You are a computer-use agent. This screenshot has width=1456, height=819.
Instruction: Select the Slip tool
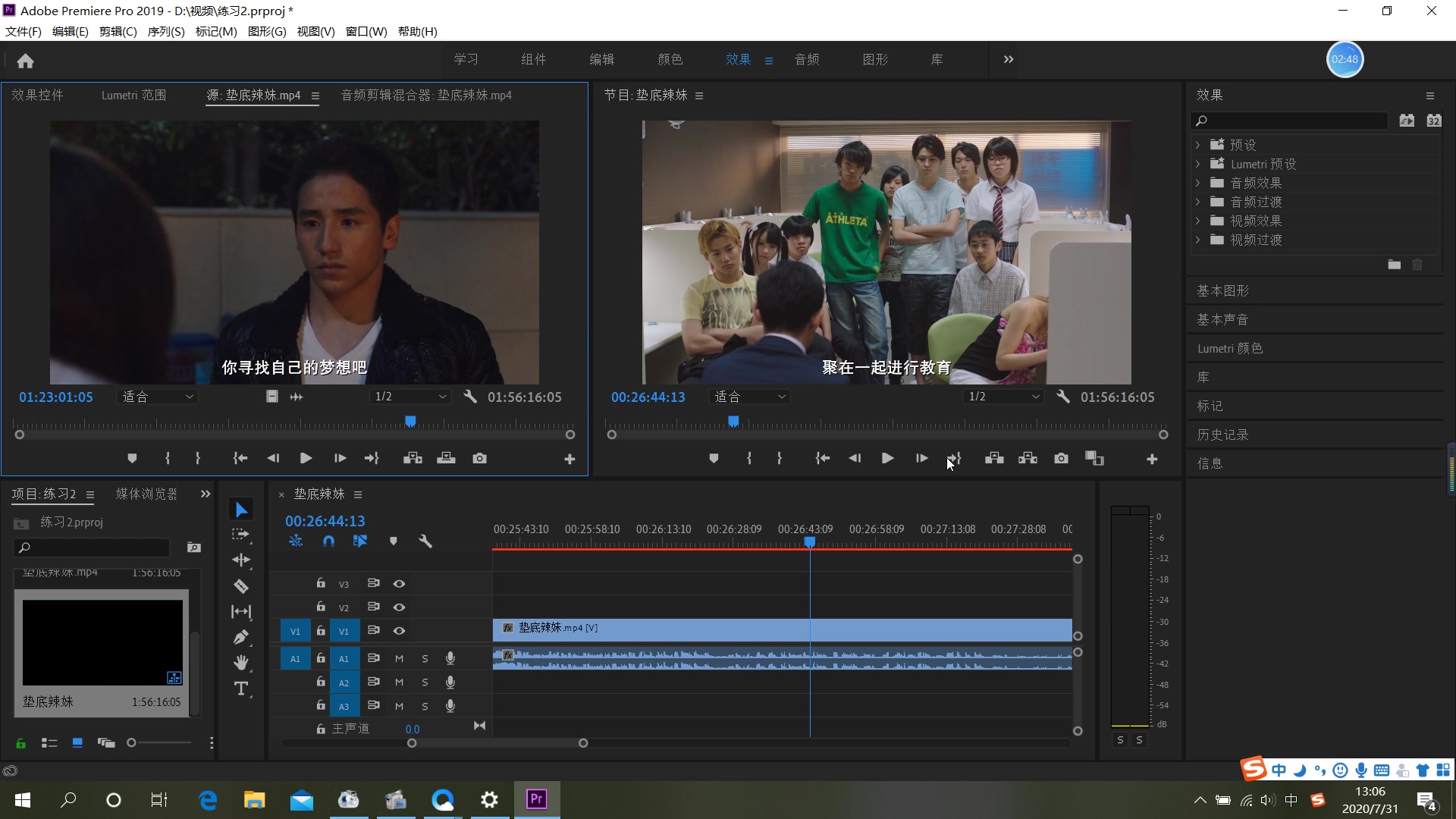tap(241, 612)
